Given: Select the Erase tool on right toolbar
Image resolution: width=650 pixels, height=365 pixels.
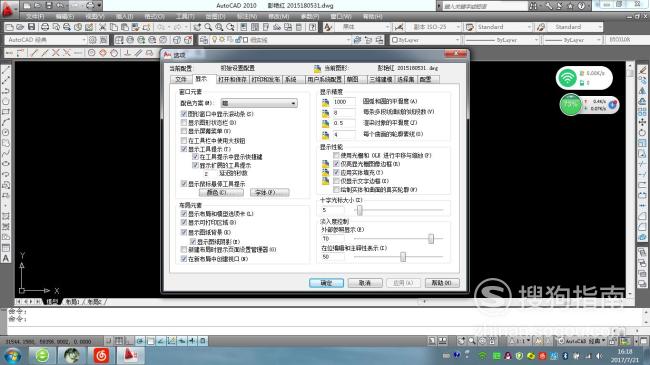Looking at the screenshot, I should [642, 70].
